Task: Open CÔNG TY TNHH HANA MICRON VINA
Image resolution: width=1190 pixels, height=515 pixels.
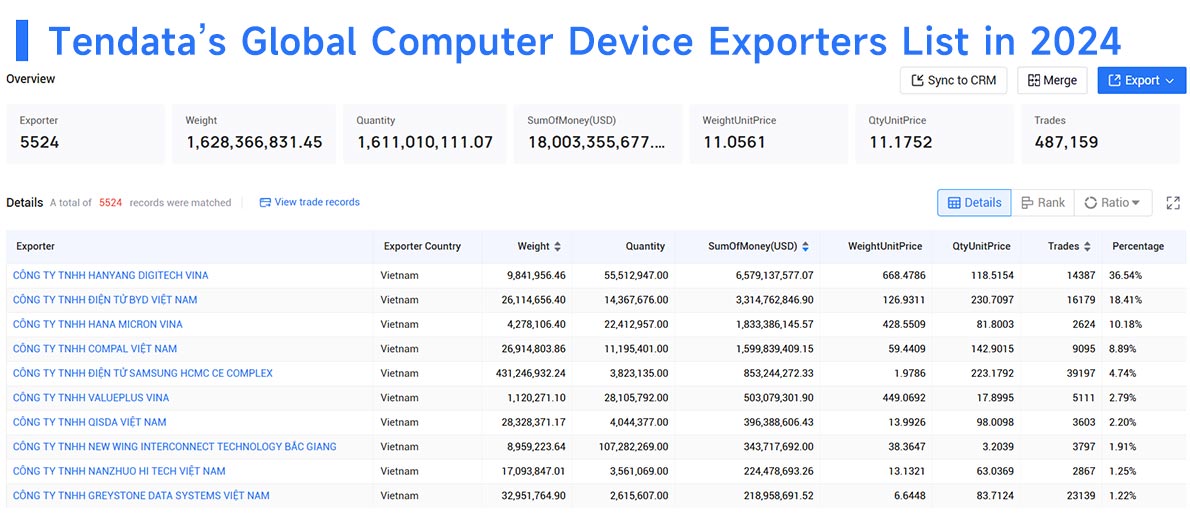Action: [98, 324]
